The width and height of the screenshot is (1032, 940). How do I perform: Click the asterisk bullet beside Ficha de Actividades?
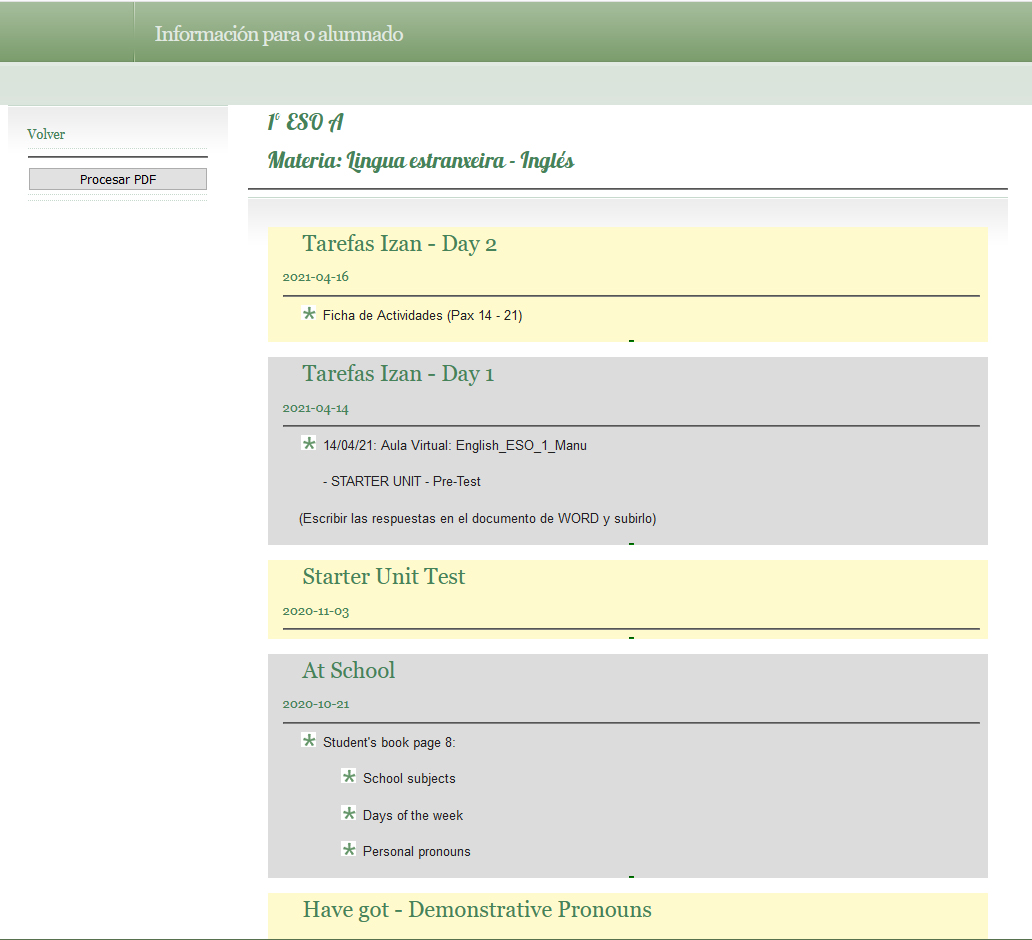coord(310,315)
